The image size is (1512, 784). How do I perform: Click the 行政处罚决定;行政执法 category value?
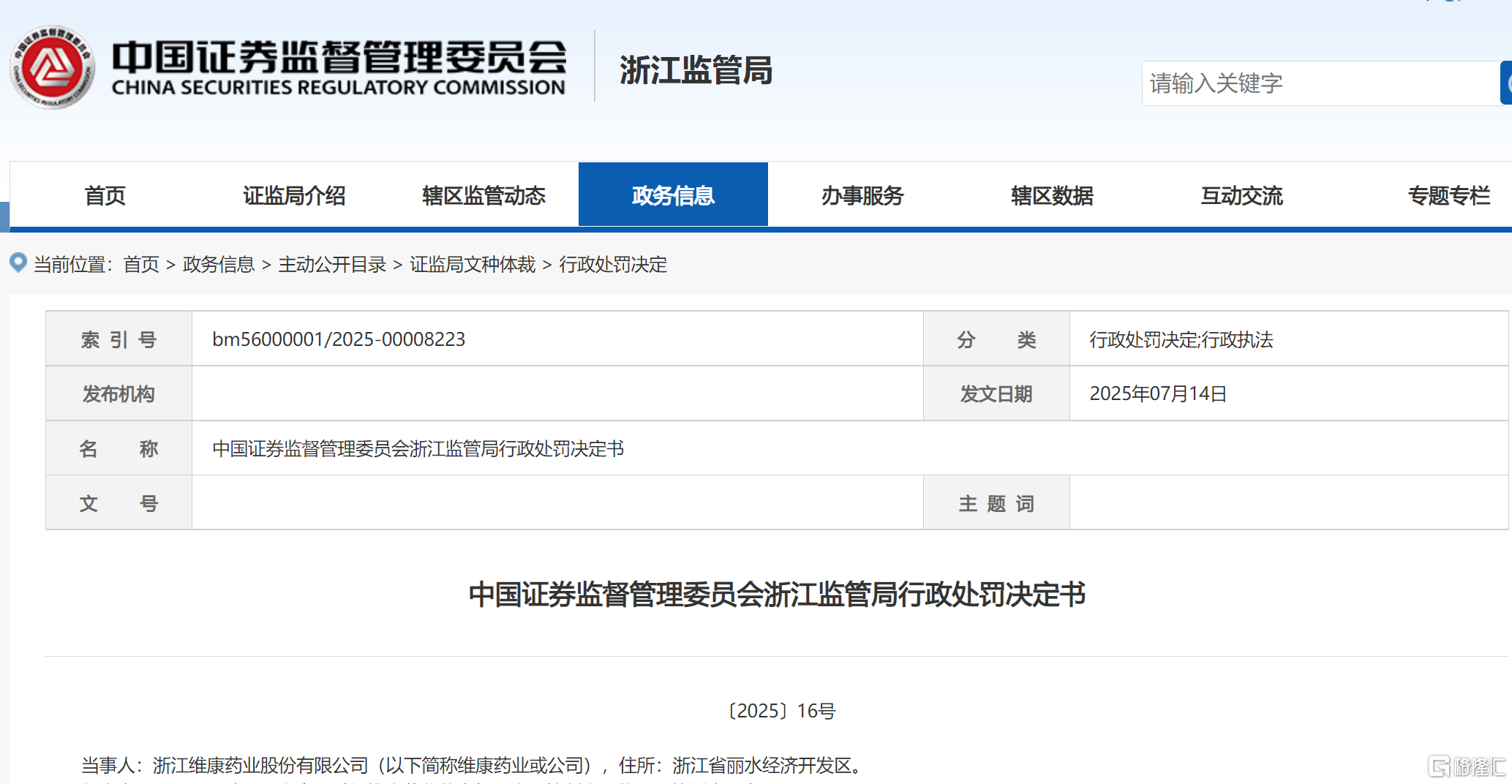pyautogui.click(x=1181, y=339)
